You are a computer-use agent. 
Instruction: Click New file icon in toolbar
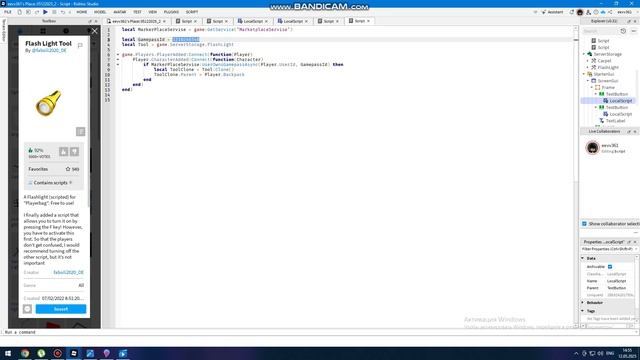pyautogui.click(x=19, y=12)
